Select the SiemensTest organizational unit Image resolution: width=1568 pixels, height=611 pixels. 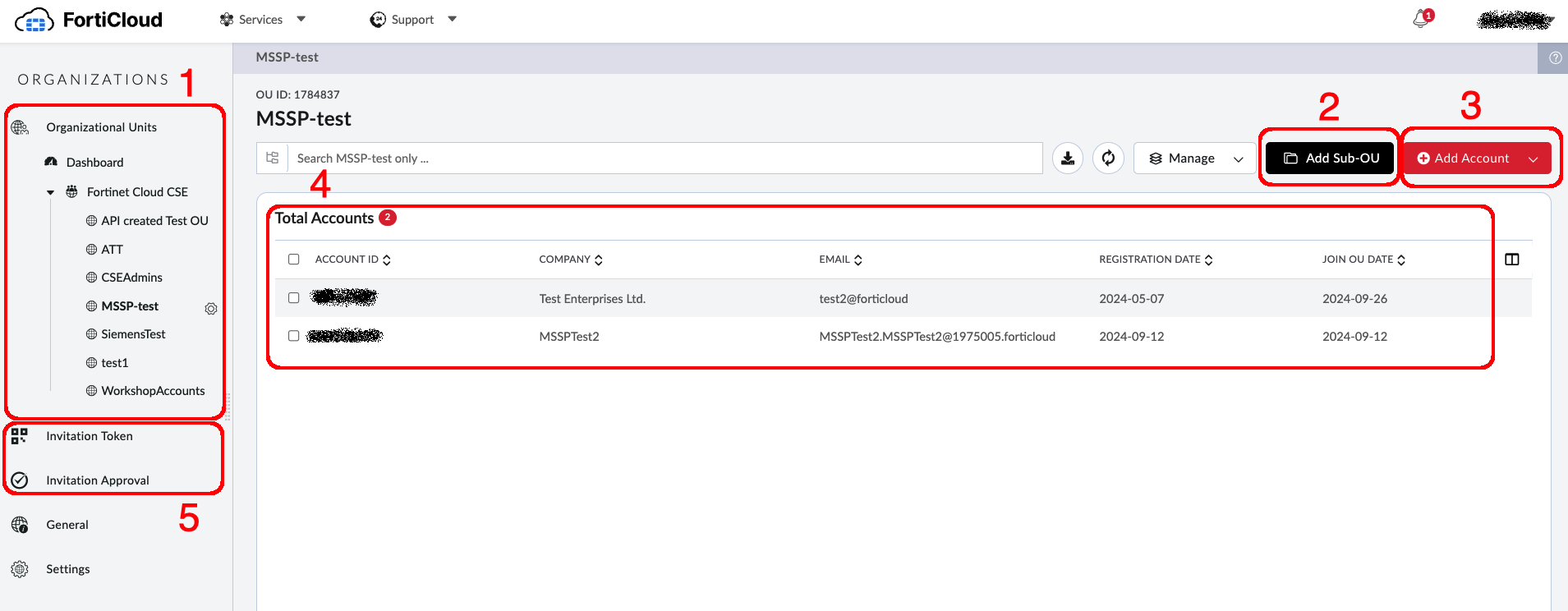click(x=133, y=334)
